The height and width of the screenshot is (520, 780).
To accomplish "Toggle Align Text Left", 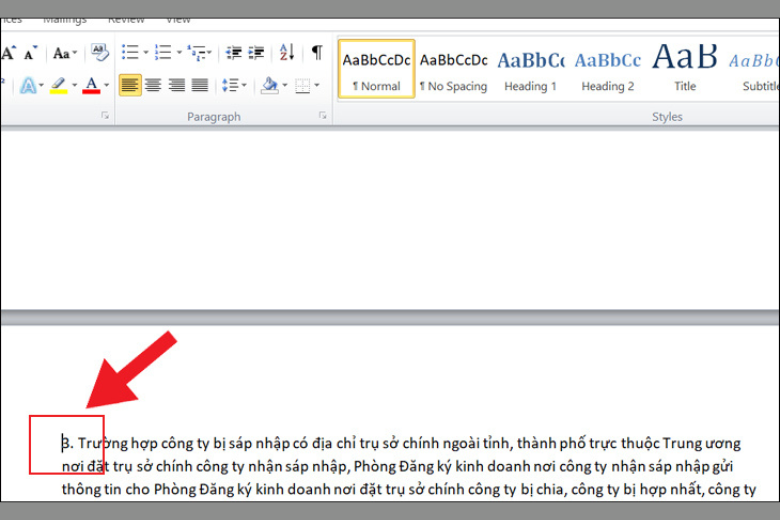I will (130, 85).
